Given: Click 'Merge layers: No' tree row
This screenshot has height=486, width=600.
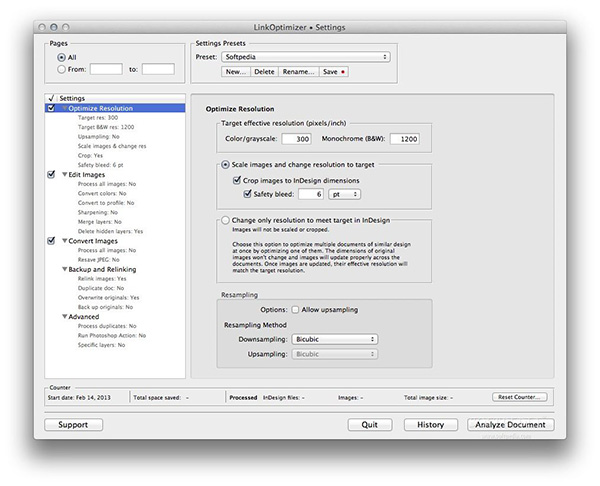Looking at the screenshot, I should click(x=100, y=222).
